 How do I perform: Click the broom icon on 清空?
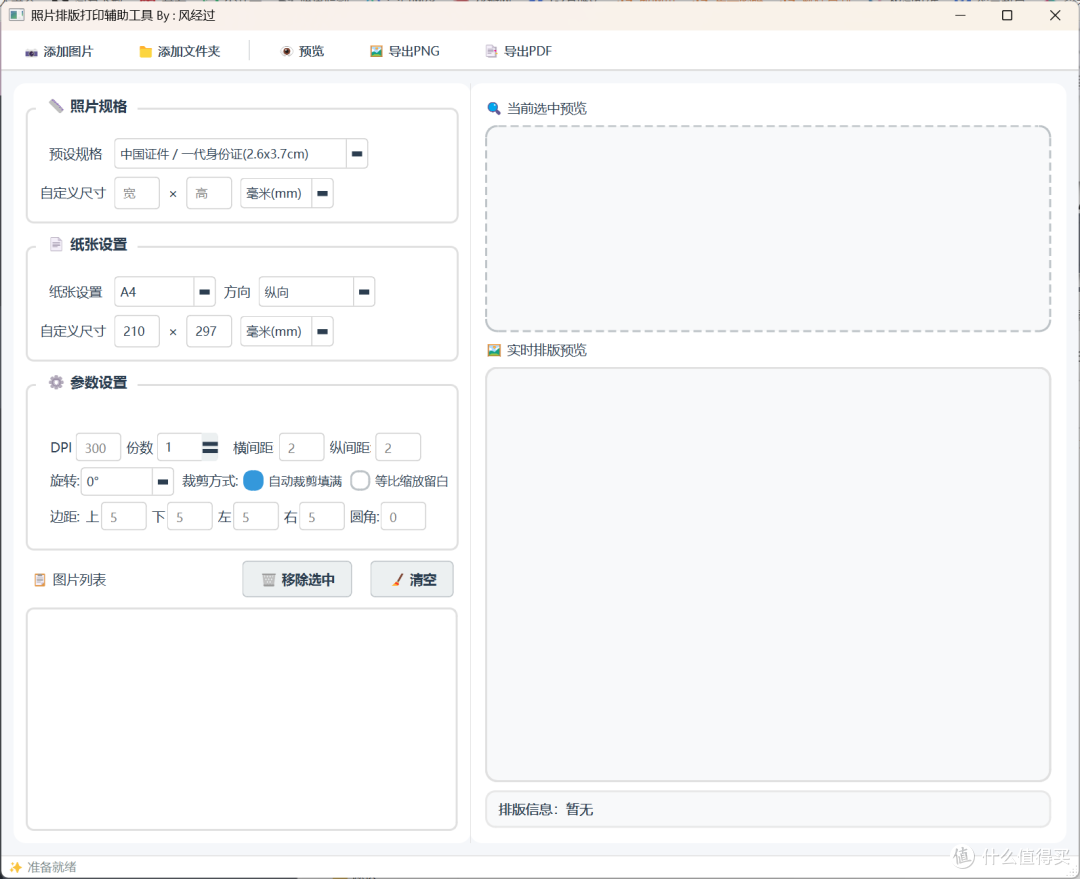coord(397,580)
